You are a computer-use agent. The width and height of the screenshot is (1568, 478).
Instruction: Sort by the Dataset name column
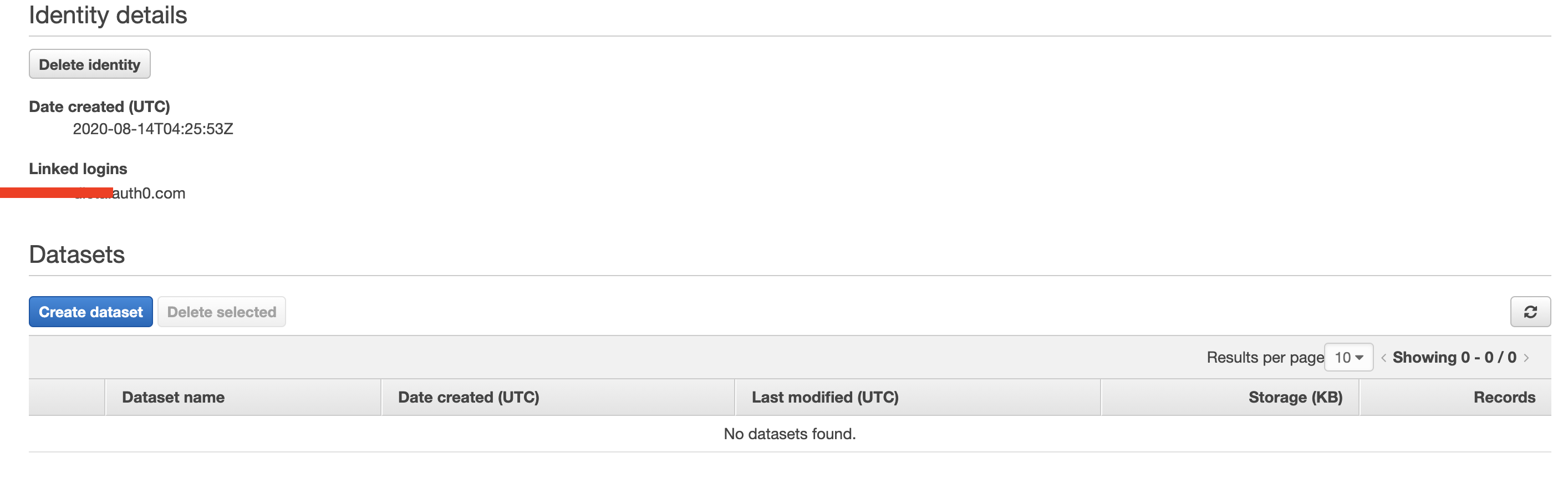[x=173, y=397]
